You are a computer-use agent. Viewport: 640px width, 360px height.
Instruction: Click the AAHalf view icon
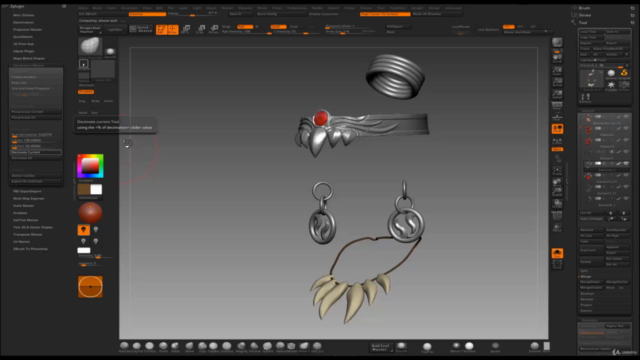(557, 94)
